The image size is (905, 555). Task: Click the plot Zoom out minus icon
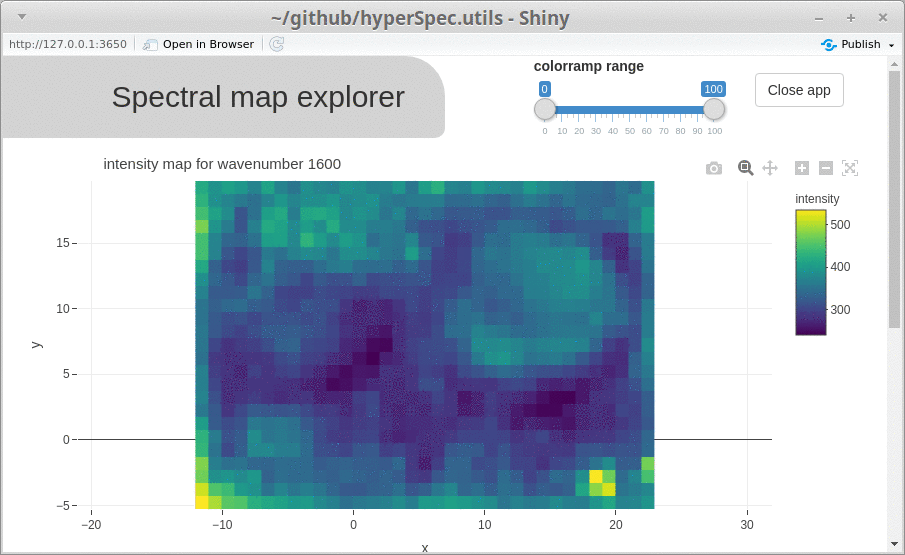[x=826, y=168]
